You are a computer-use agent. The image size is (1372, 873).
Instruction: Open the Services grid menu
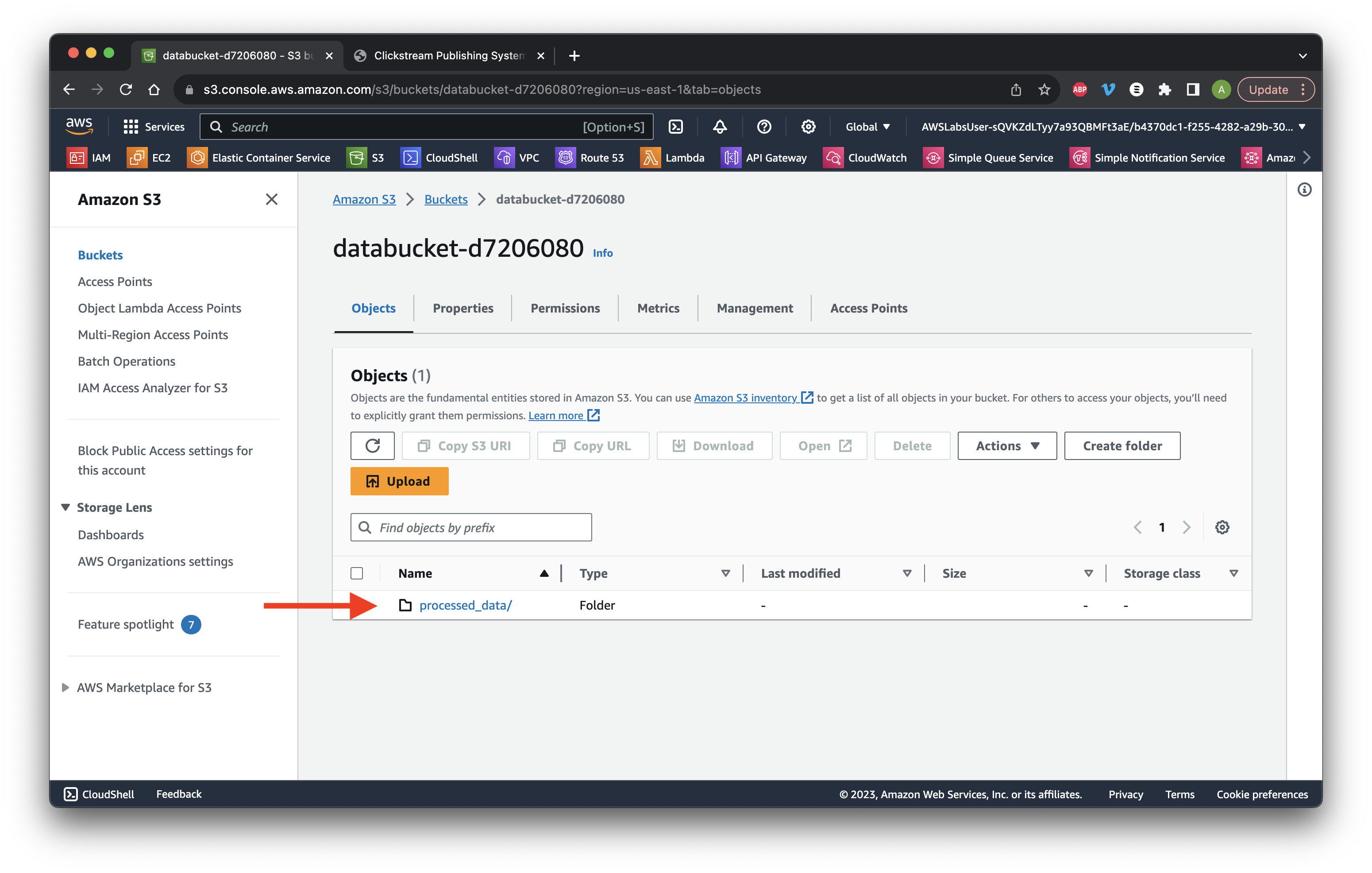154,127
